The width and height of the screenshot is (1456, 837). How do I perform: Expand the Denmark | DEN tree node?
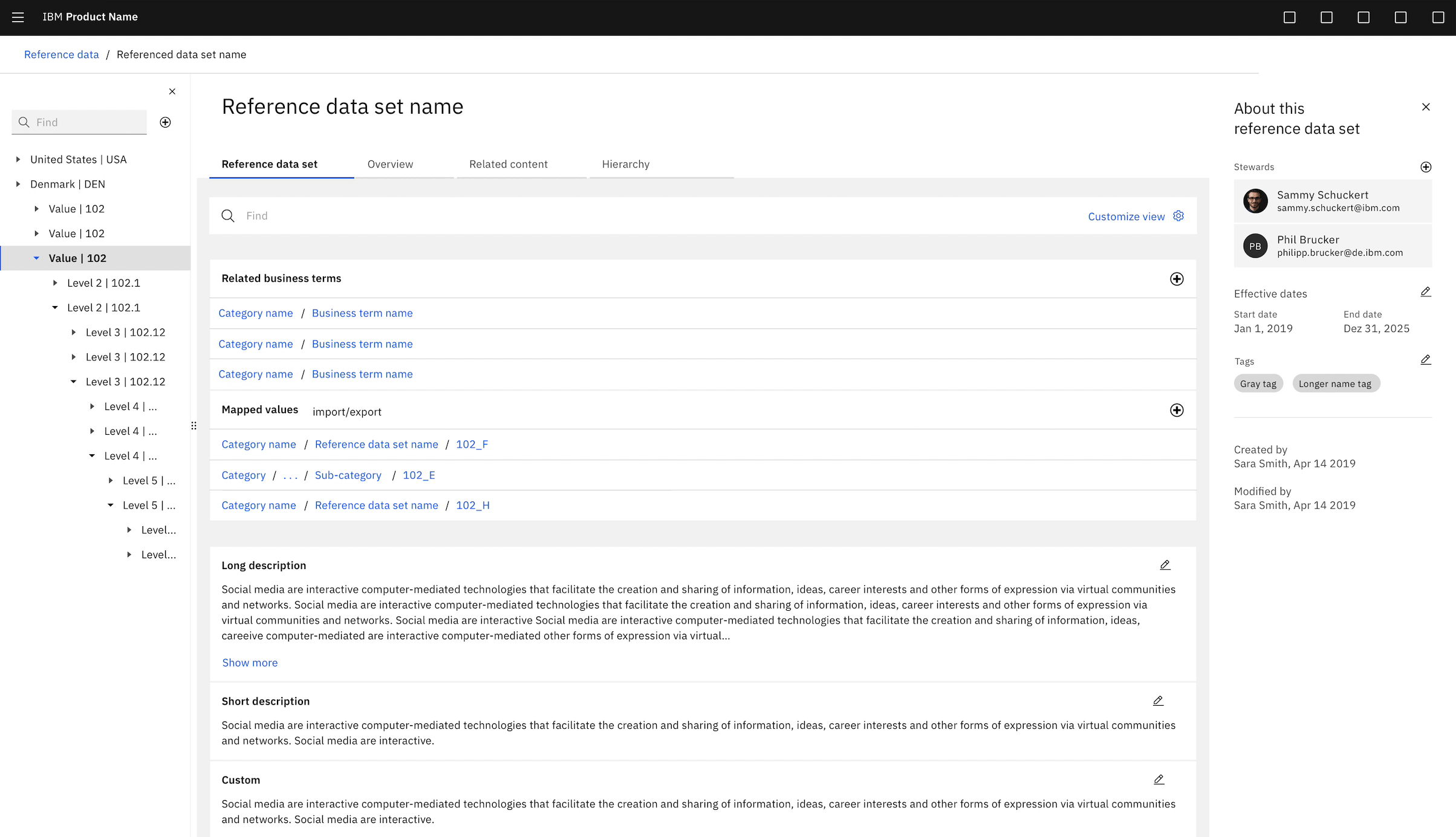(18, 184)
